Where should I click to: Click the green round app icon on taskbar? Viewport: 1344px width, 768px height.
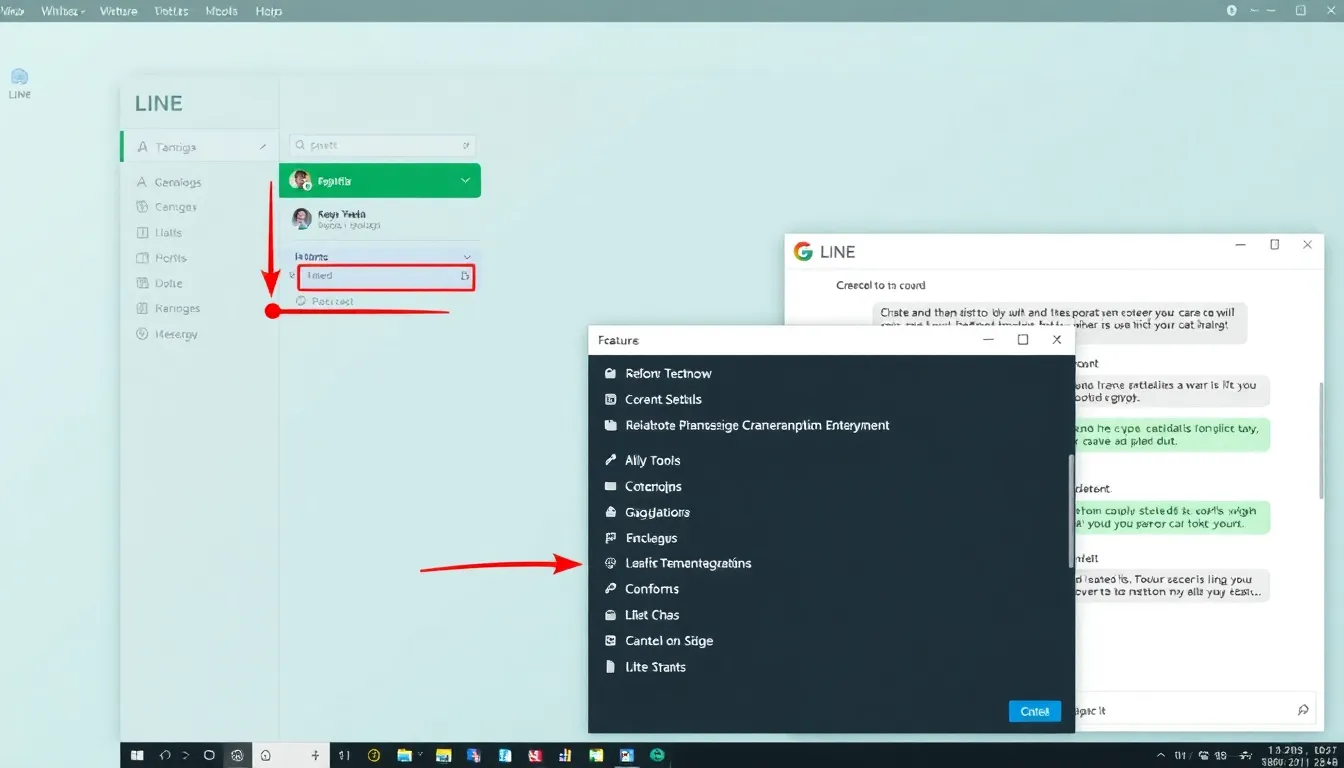(657, 756)
